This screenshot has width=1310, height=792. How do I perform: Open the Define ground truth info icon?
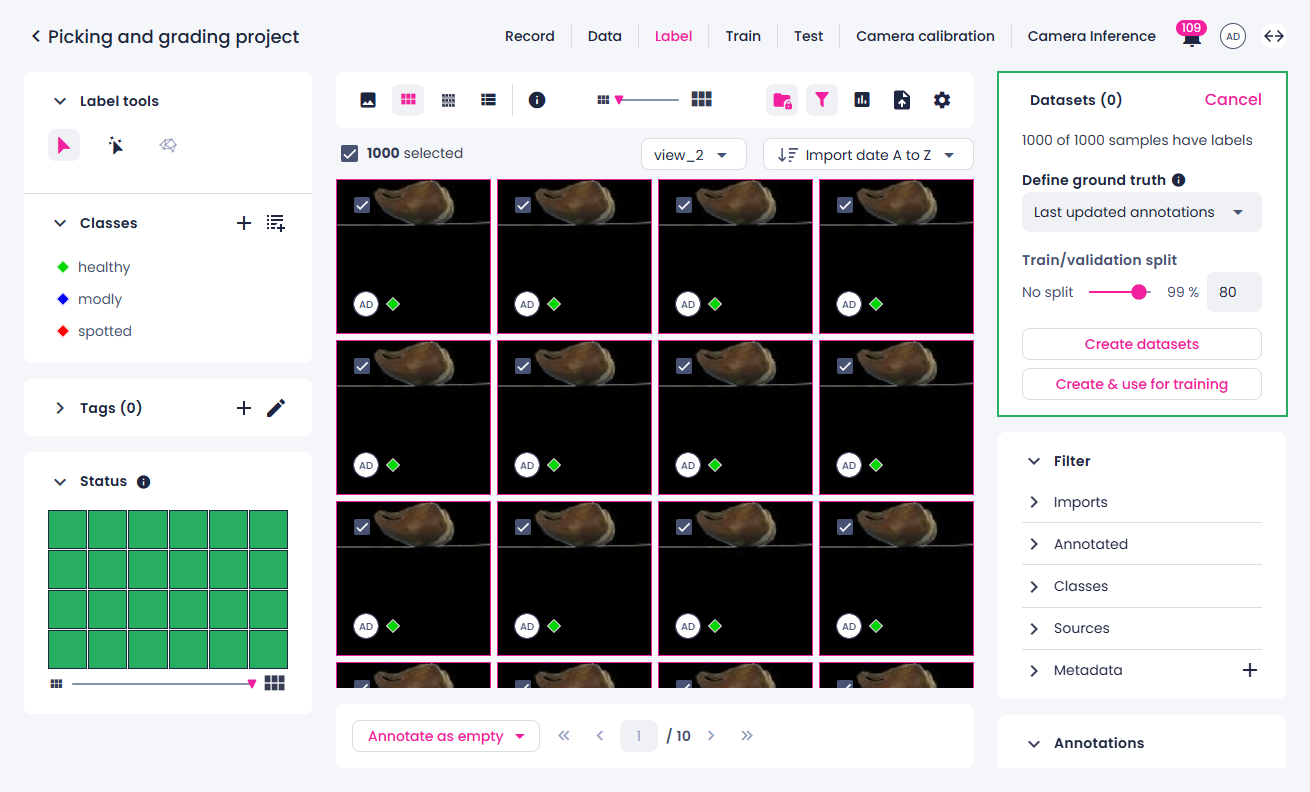(x=1178, y=181)
